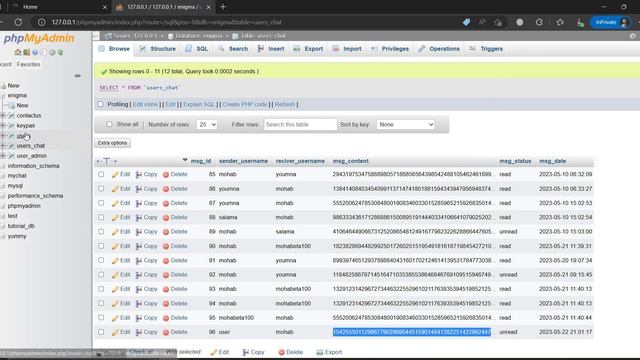Click bottom Edit for selected rows
The image size is (640, 360).
point(220,352)
